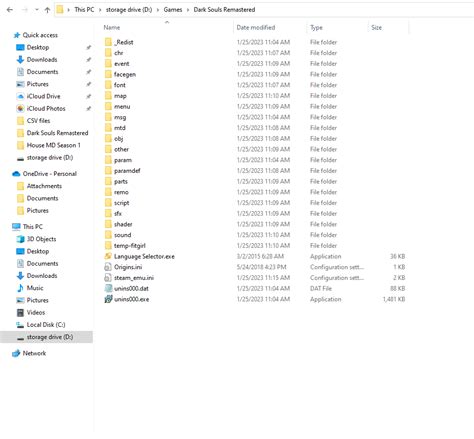Select OneDrive - Personal cloud icon
This screenshot has height=439, width=474.
pyautogui.click(x=16, y=174)
